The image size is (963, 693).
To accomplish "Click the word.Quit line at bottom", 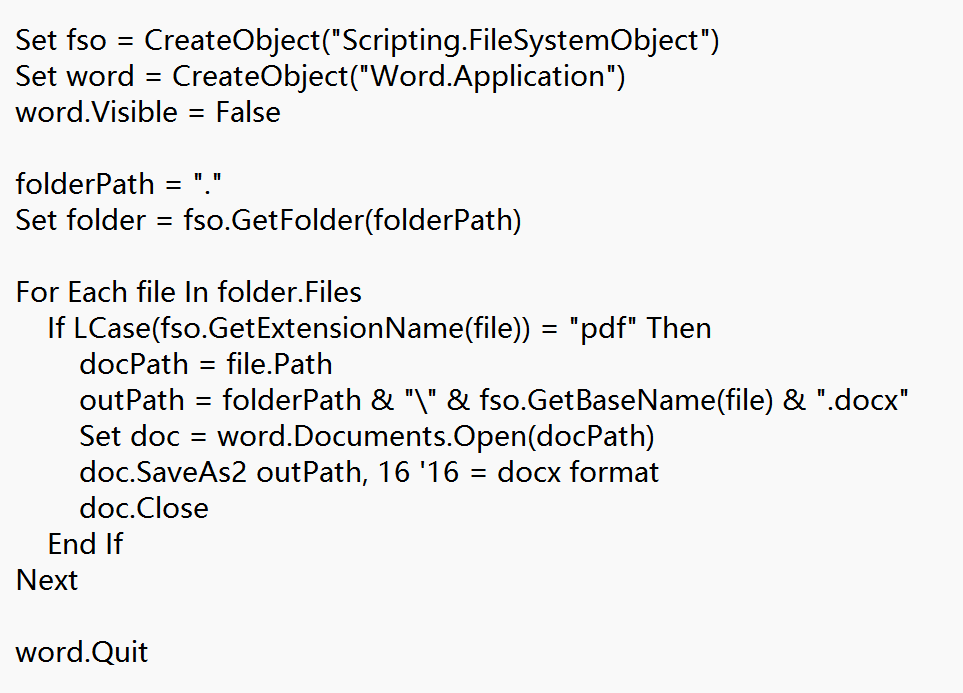I will point(82,653).
